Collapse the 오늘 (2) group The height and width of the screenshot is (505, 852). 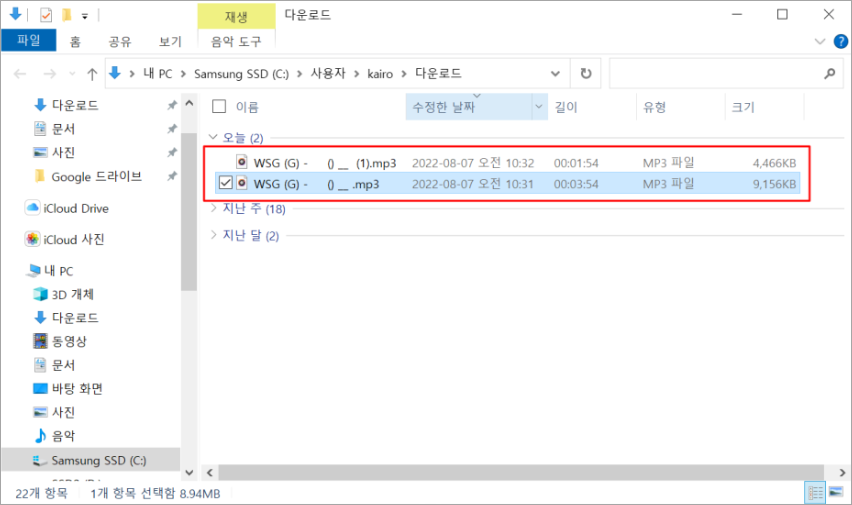(213, 137)
